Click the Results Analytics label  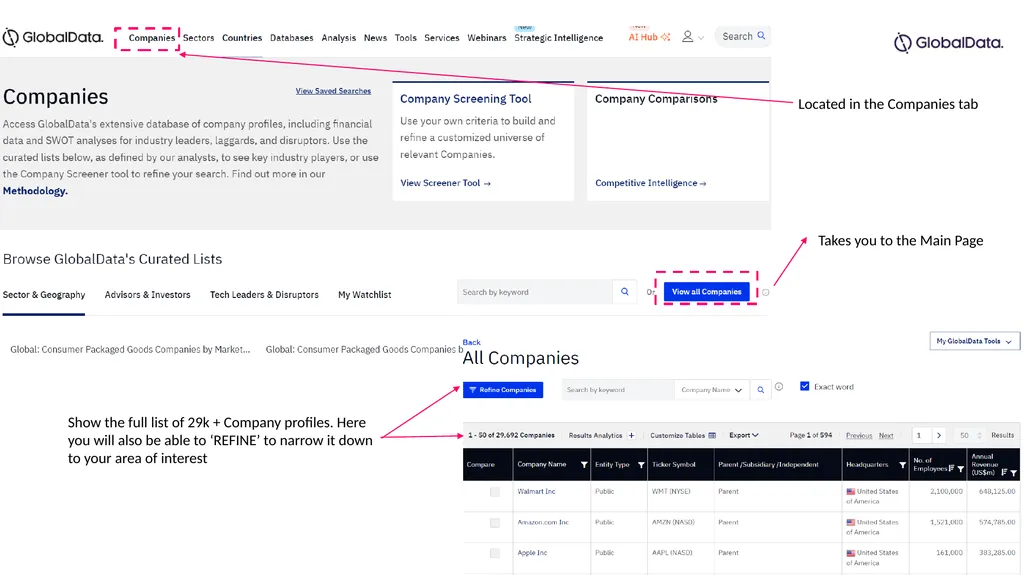tap(596, 435)
